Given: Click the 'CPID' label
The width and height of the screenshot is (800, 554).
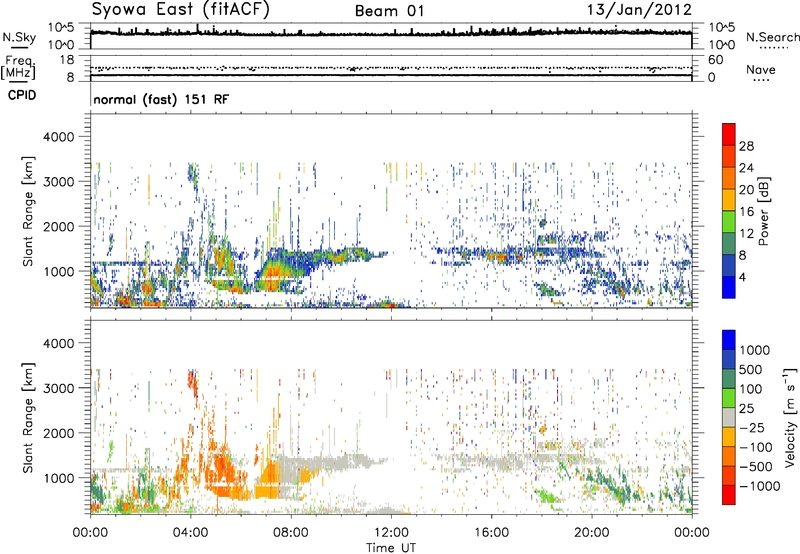Looking at the screenshot, I should point(22,95).
